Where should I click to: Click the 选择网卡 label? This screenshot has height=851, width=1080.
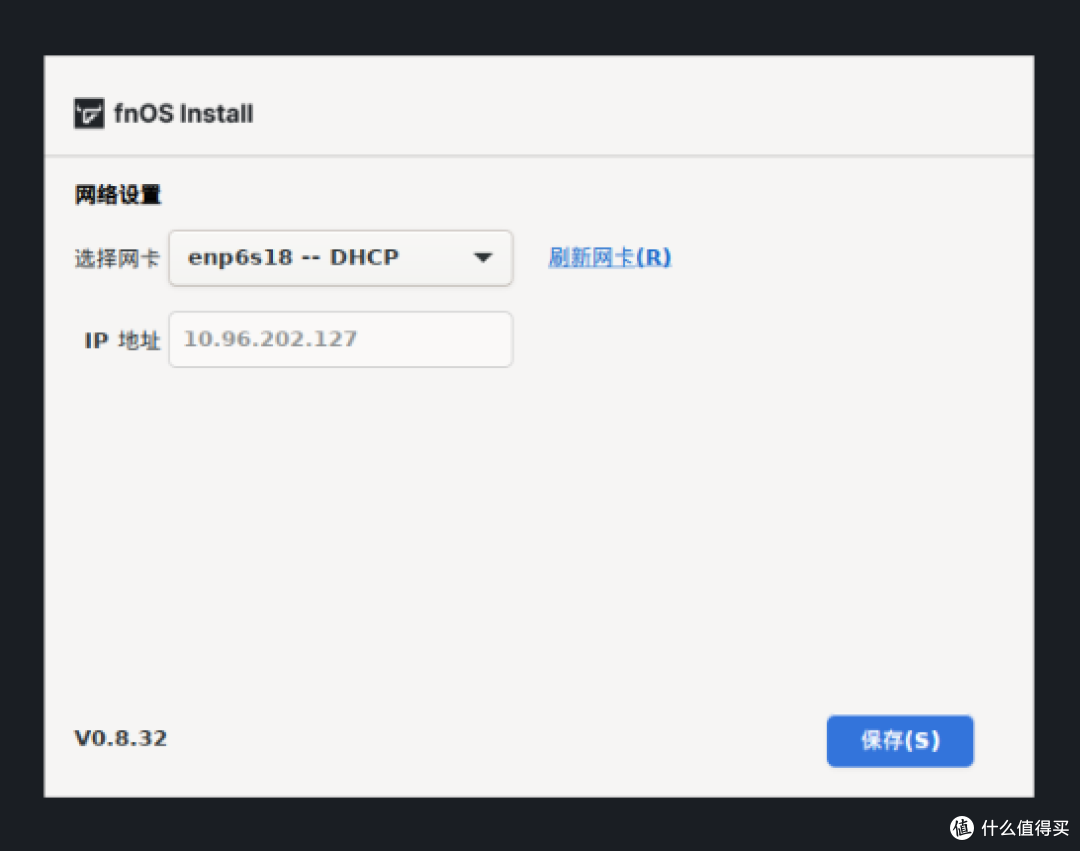(117, 259)
